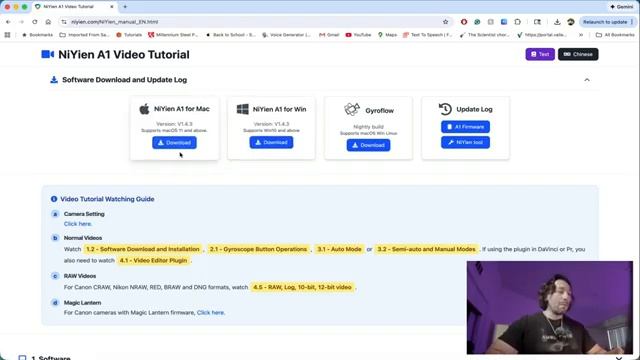Click the info icon beside Video Tutorial Watching Guide
This screenshot has width=640, height=360.
point(54,199)
